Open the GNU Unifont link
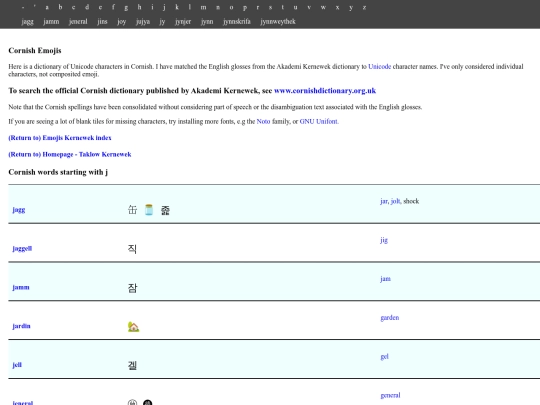The image size is (540, 405). pyautogui.click(x=319, y=121)
